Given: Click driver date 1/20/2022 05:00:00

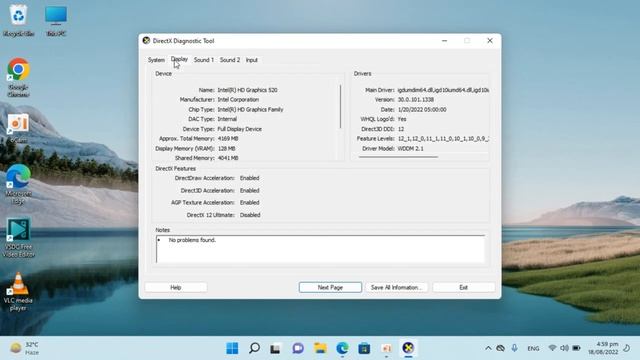Looking at the screenshot, I should pyautogui.click(x=422, y=109).
